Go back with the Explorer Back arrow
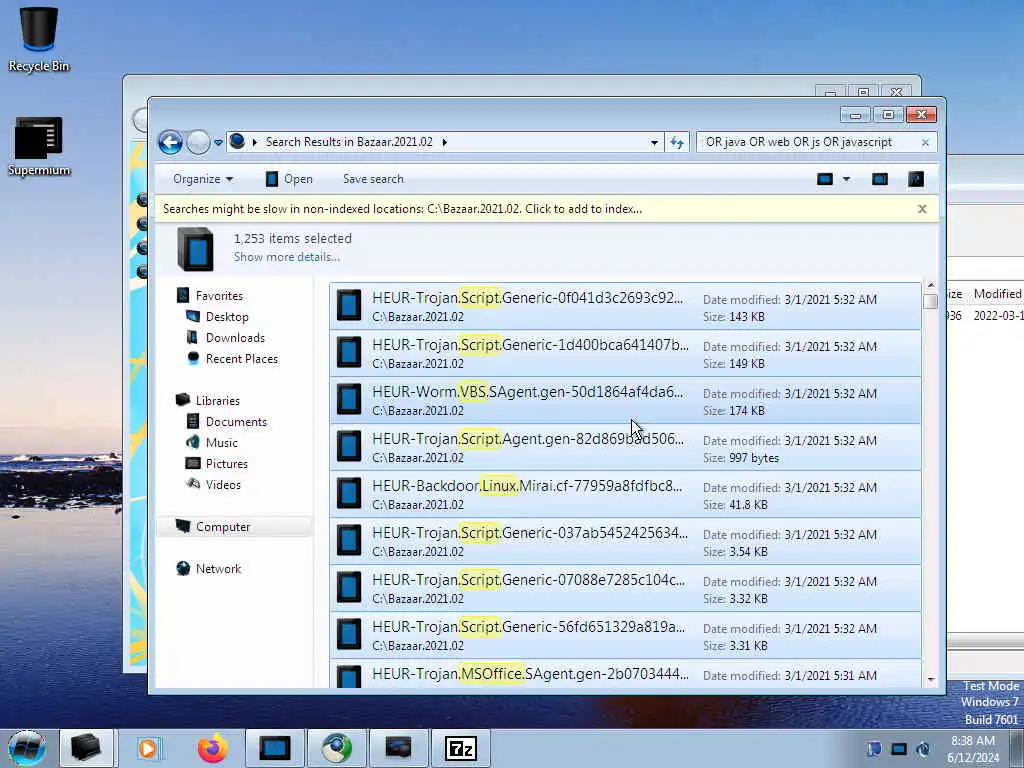Screen dimensions: 1024x768 pos(170,142)
